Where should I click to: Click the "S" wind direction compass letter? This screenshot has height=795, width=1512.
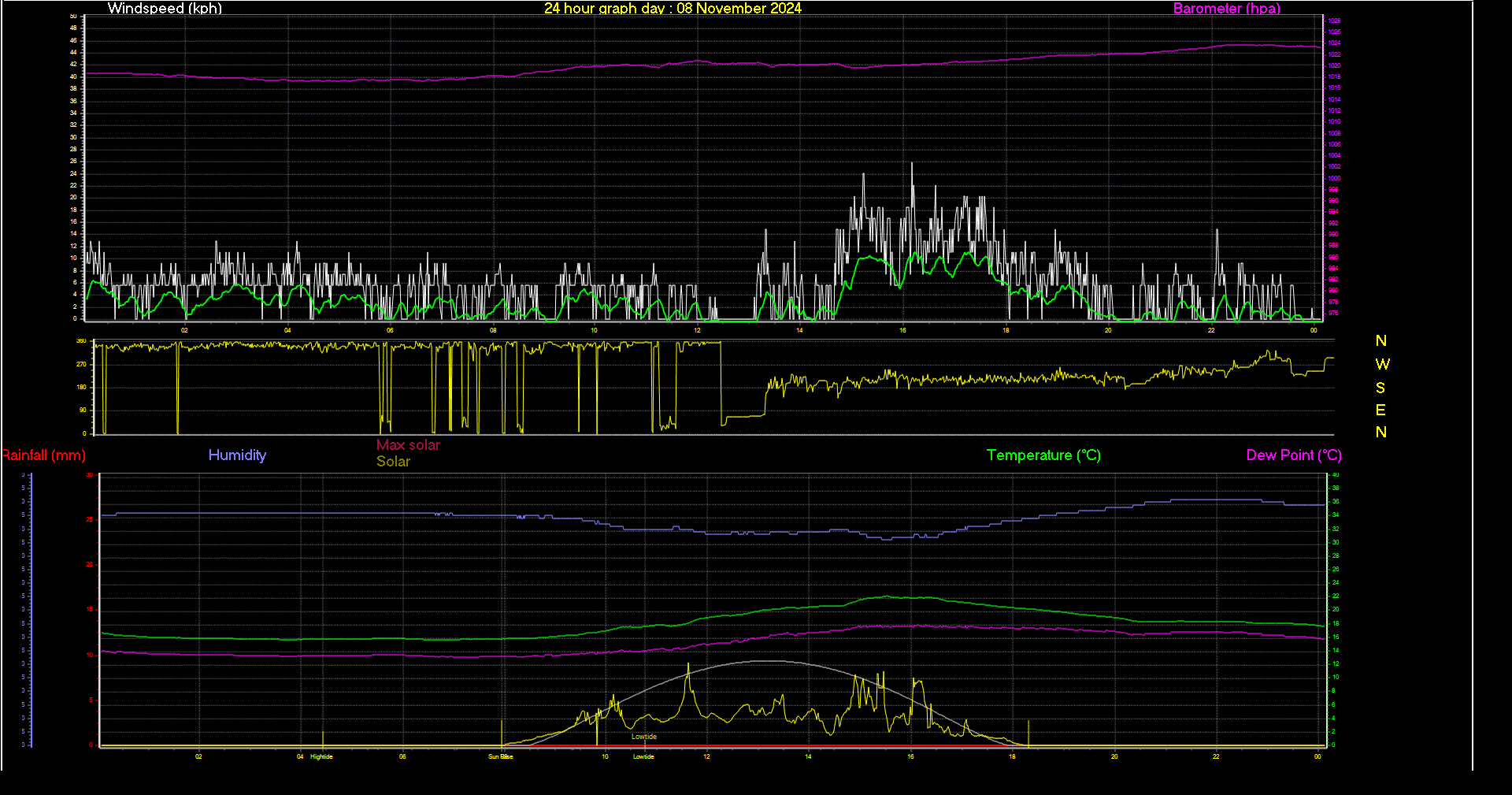click(1380, 388)
